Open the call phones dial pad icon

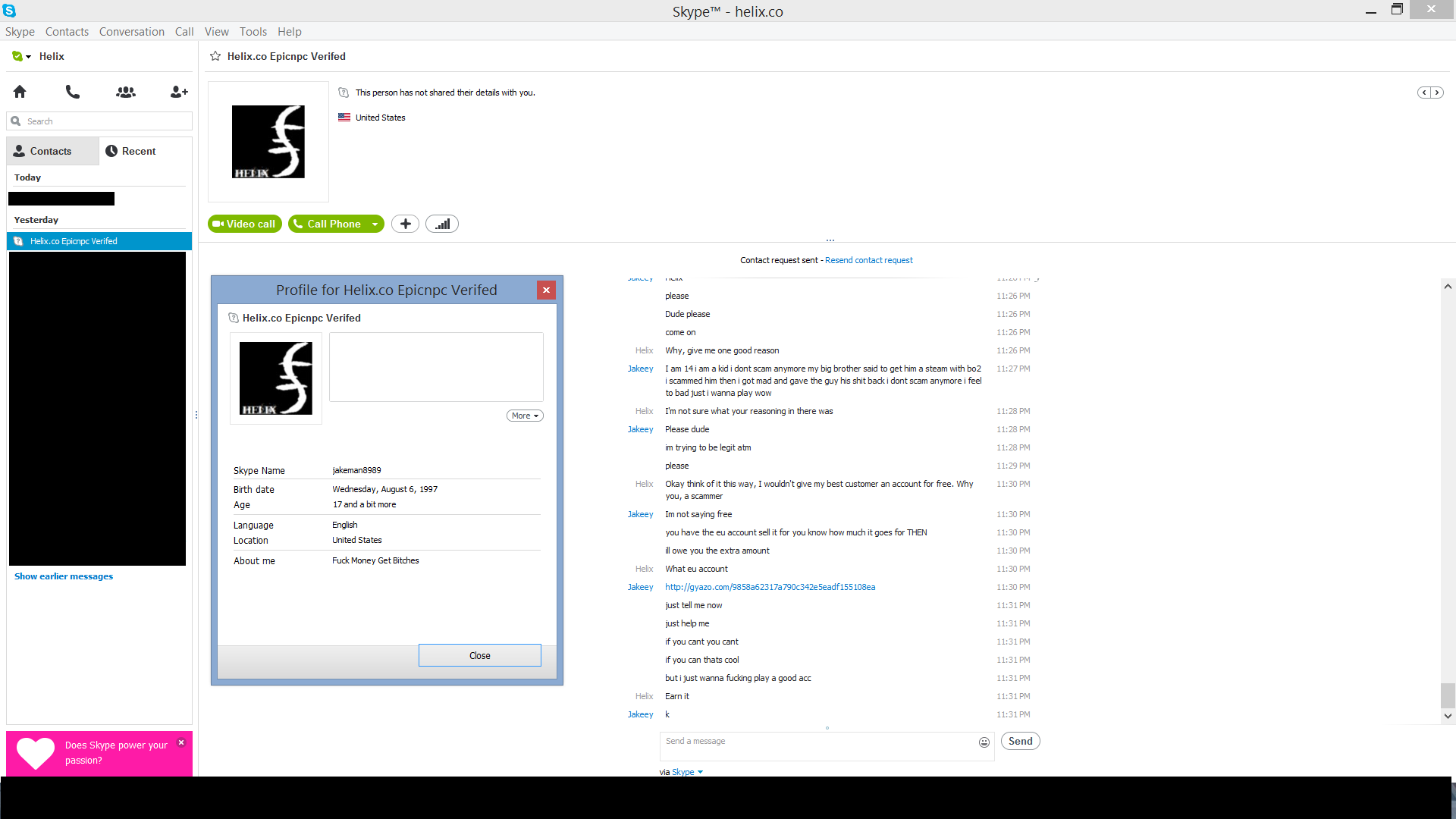coord(73,92)
